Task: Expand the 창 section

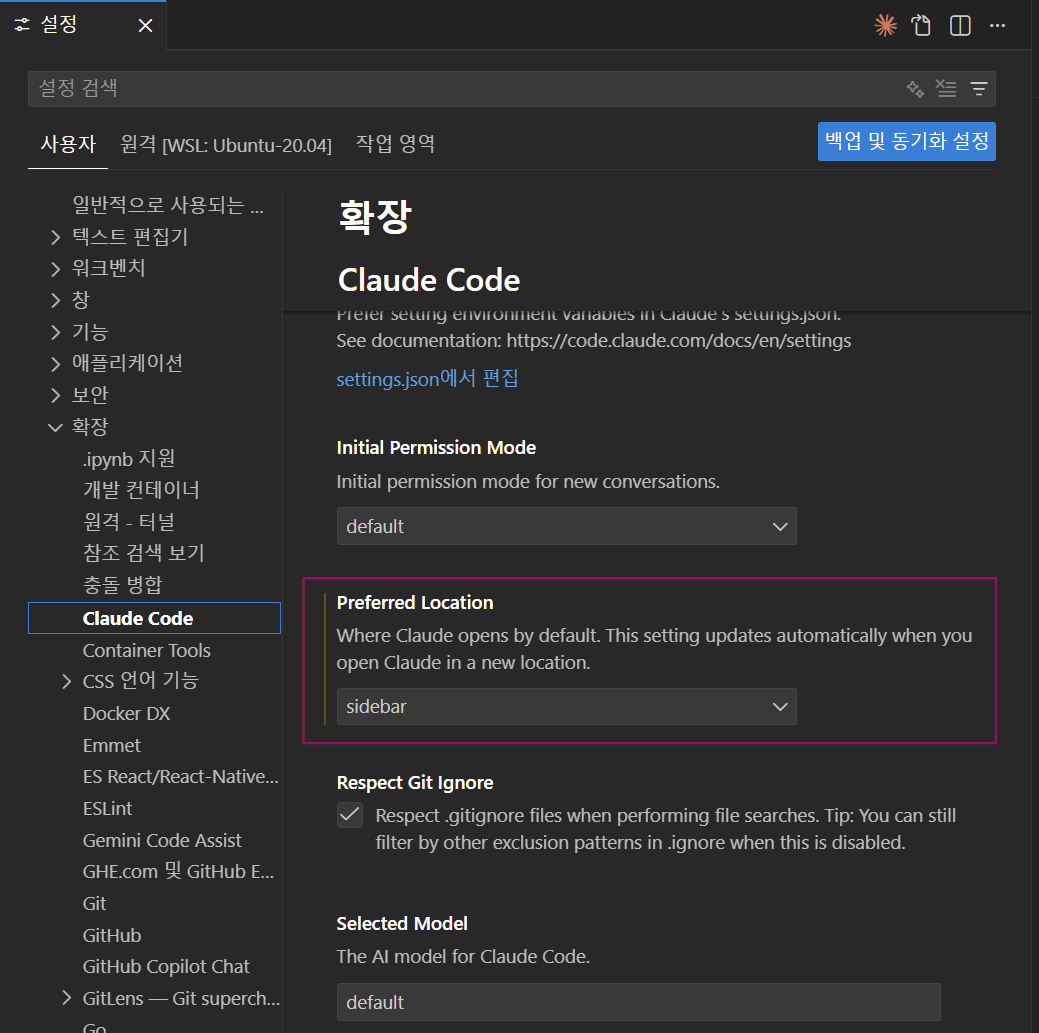Action: tap(56, 300)
